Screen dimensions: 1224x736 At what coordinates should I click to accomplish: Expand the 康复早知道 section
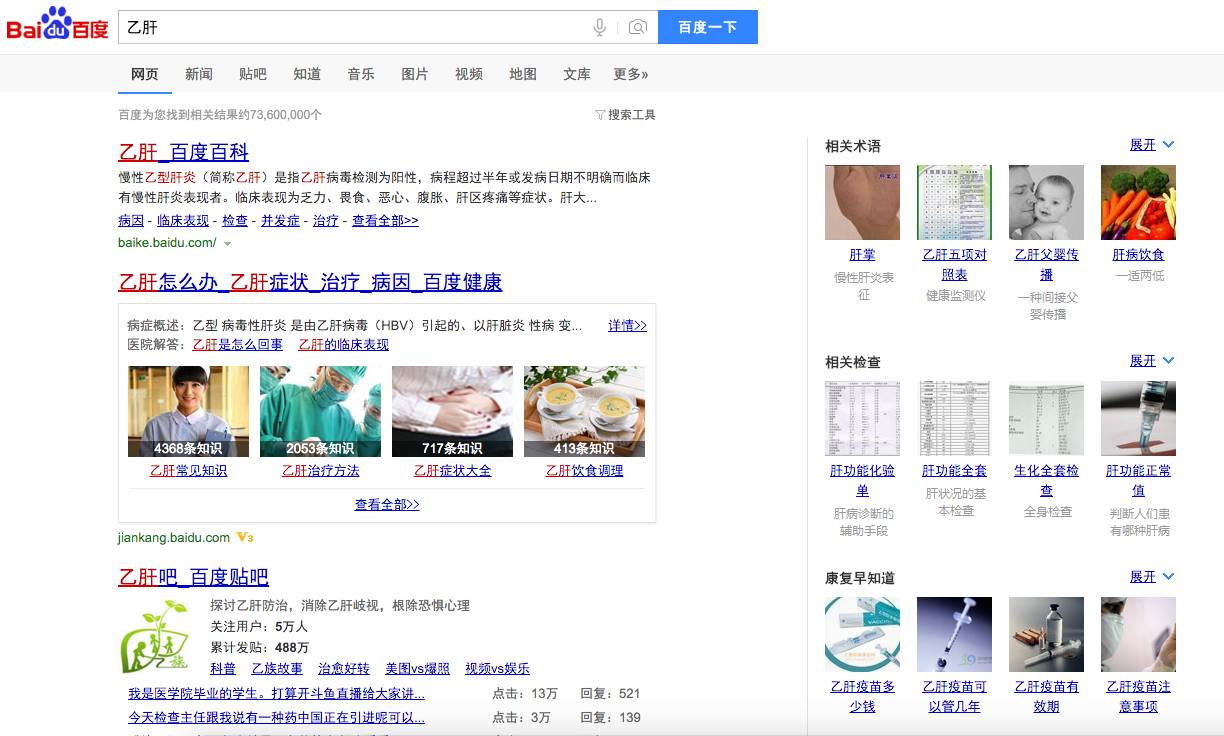click(1152, 577)
